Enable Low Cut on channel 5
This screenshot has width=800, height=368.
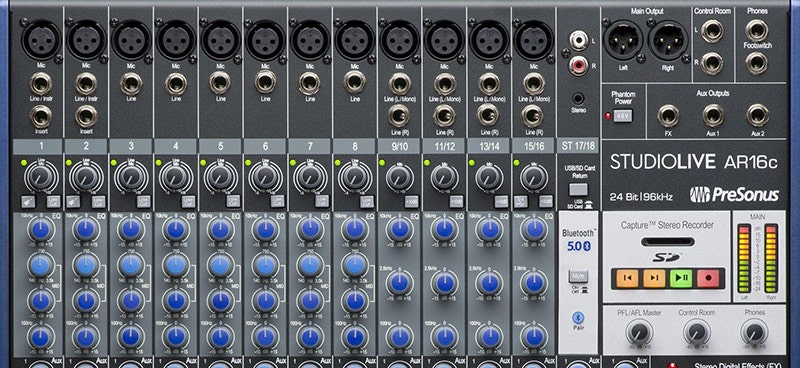point(233,202)
